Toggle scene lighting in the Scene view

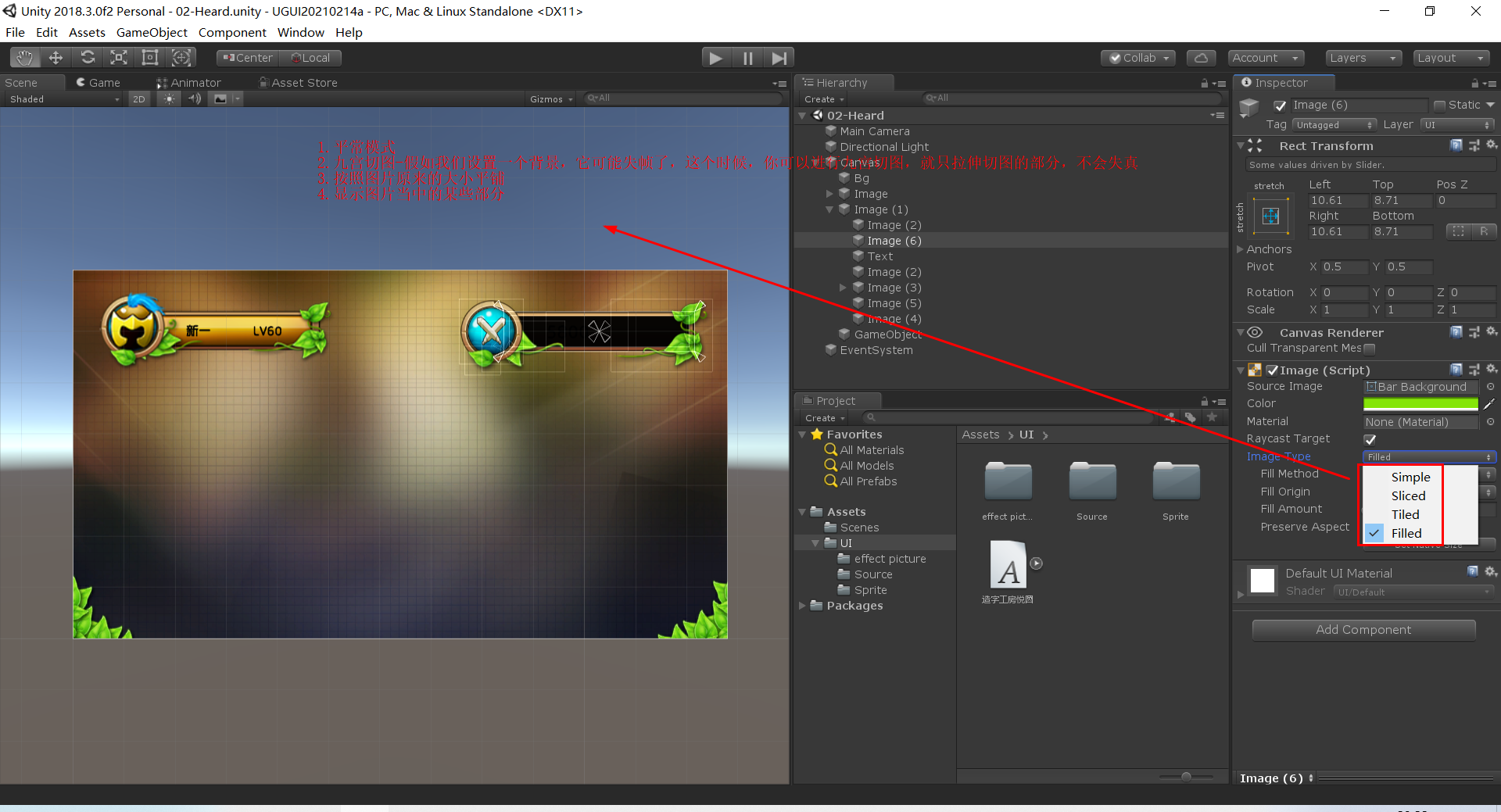pyautogui.click(x=169, y=98)
